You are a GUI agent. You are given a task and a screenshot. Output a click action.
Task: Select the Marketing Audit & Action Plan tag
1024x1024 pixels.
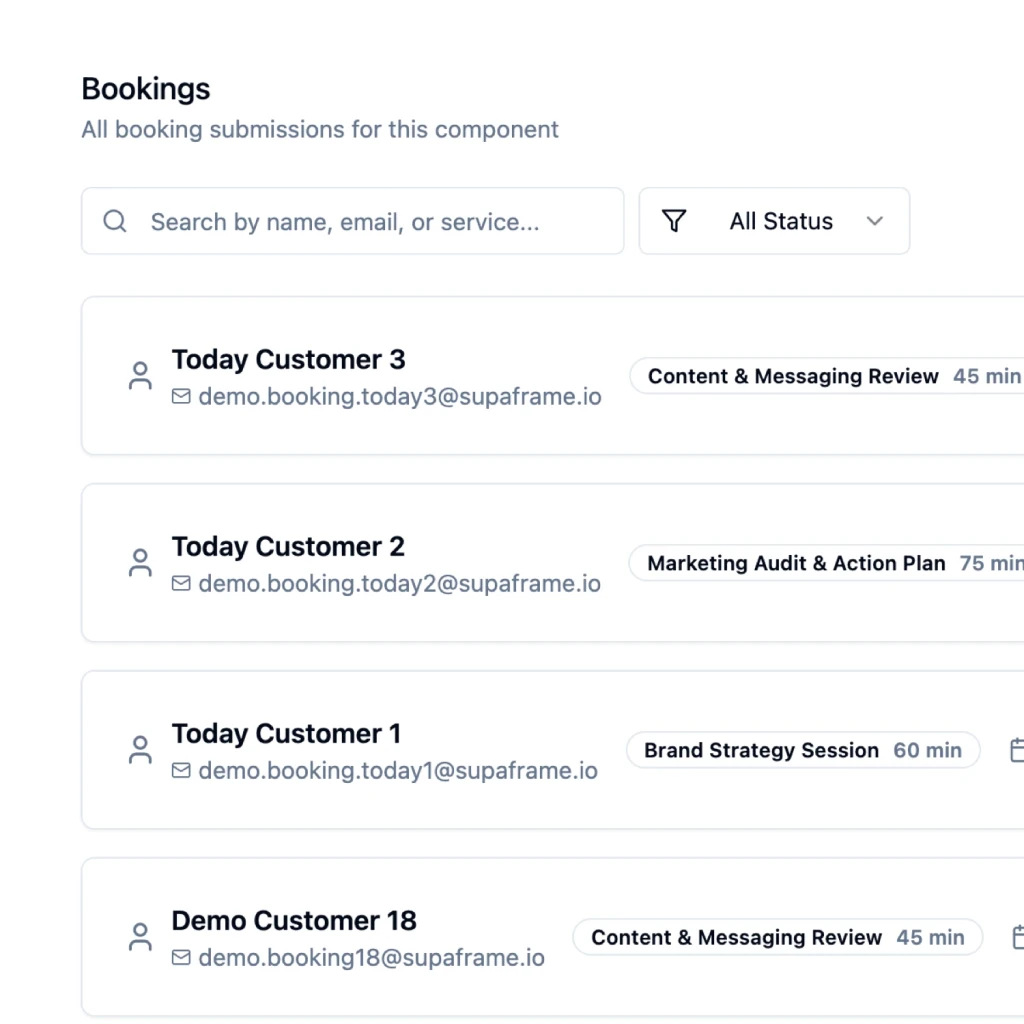[x=827, y=563]
